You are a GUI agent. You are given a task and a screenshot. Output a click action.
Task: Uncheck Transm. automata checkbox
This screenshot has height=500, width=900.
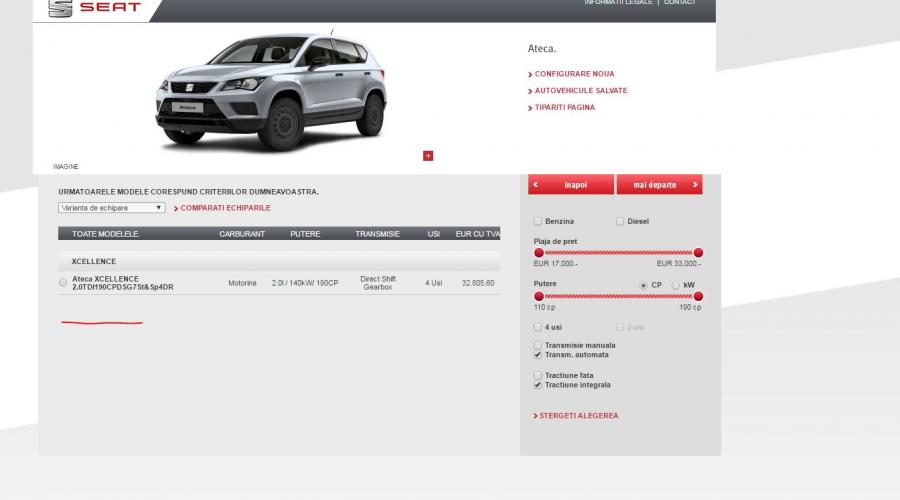[x=539, y=355]
